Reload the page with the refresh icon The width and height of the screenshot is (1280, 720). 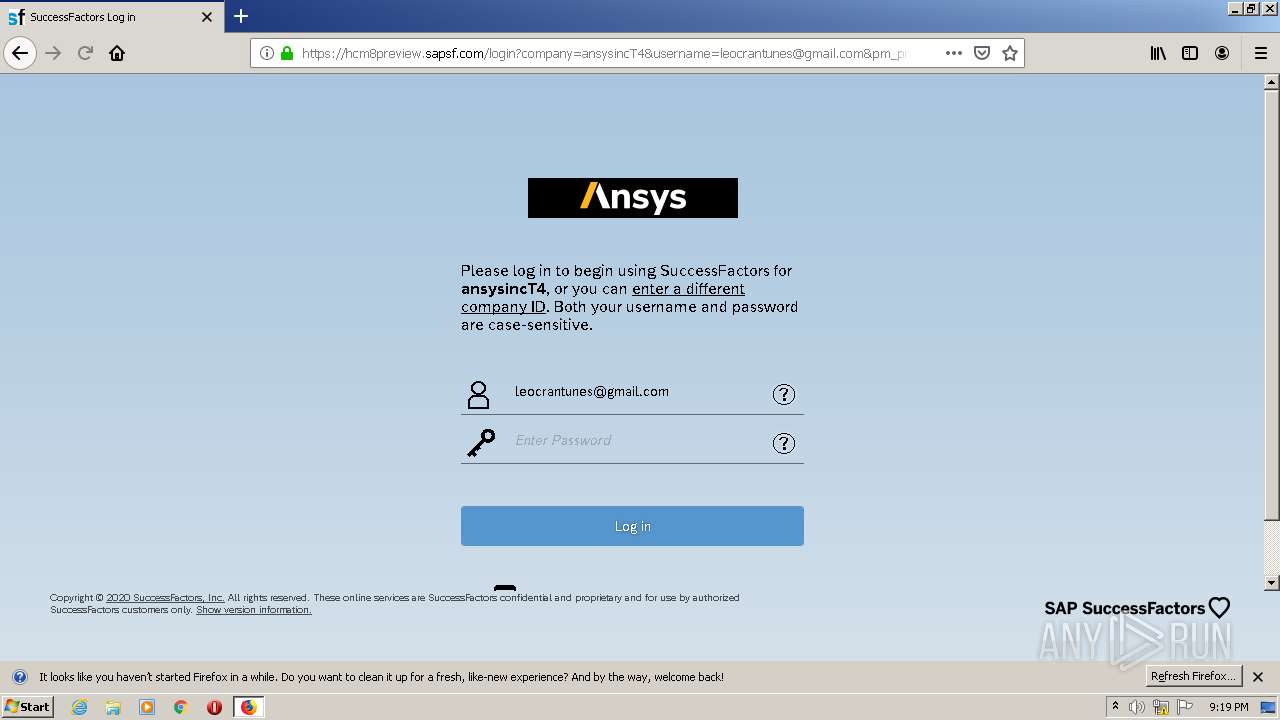click(85, 53)
